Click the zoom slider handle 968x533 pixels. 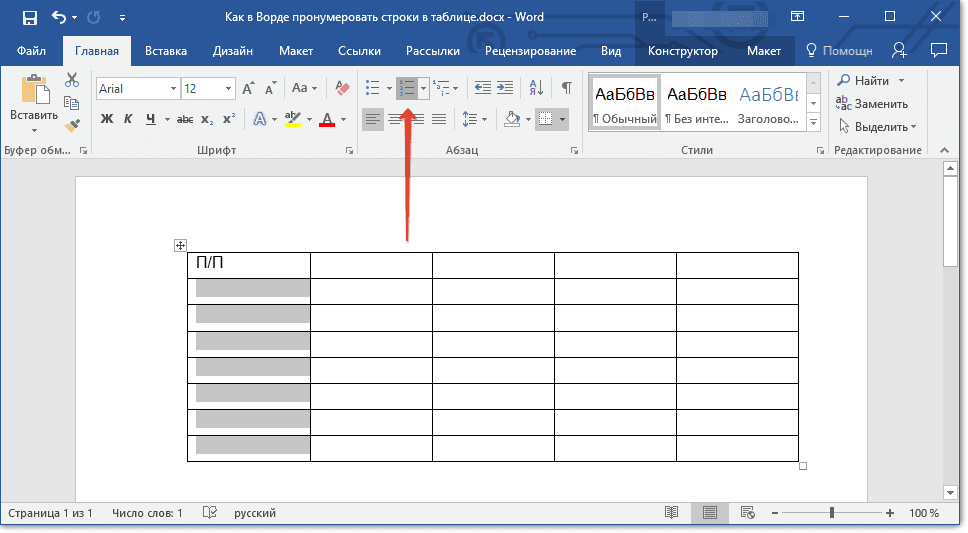832,513
